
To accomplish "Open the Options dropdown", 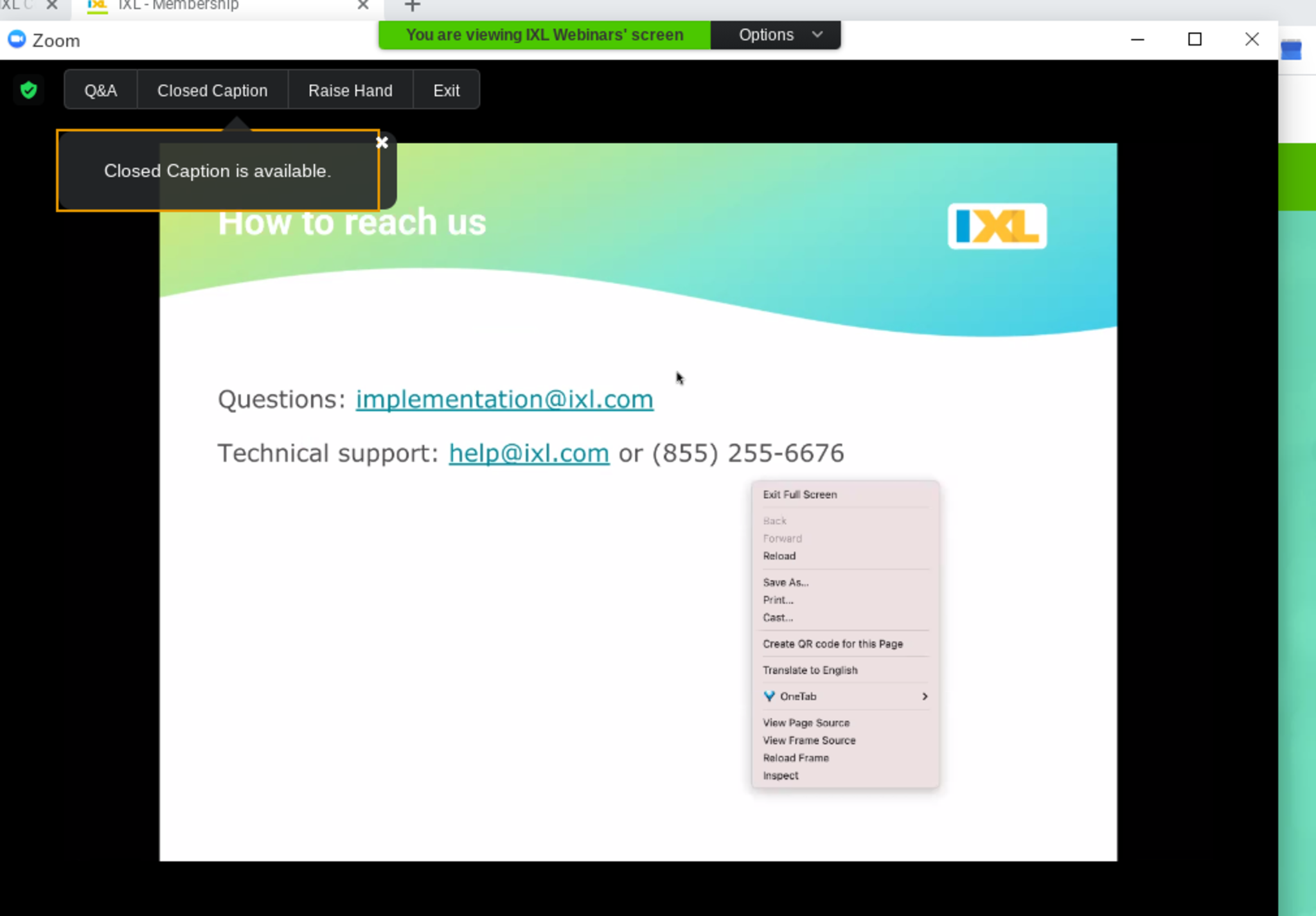I will tap(776, 35).
